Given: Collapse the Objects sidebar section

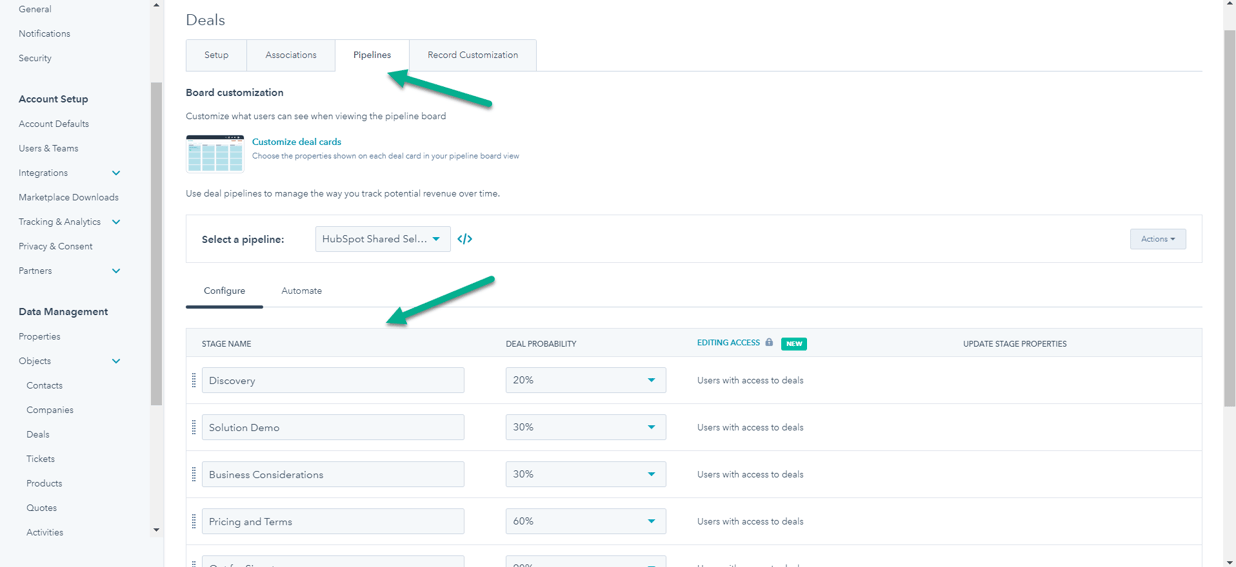Looking at the screenshot, I should pyautogui.click(x=116, y=361).
